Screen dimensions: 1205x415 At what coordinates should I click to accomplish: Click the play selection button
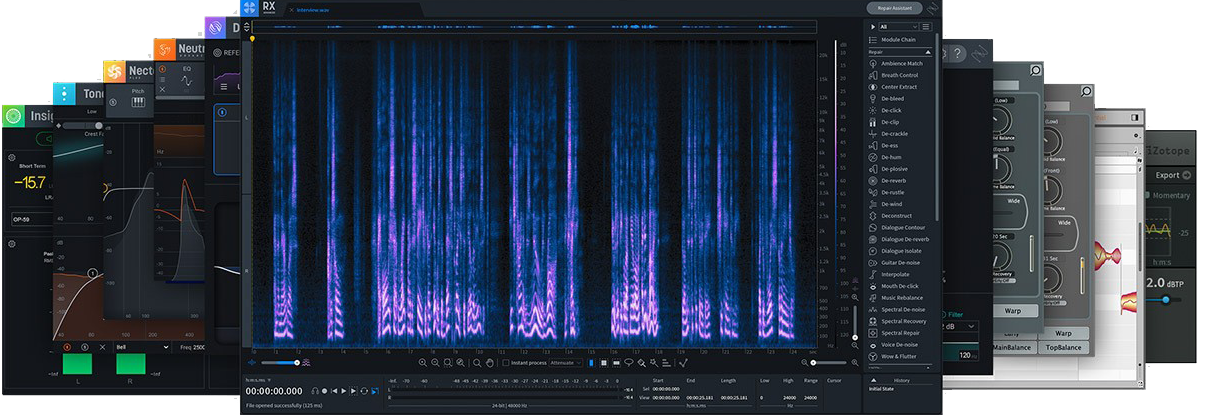pyautogui.click(x=354, y=391)
